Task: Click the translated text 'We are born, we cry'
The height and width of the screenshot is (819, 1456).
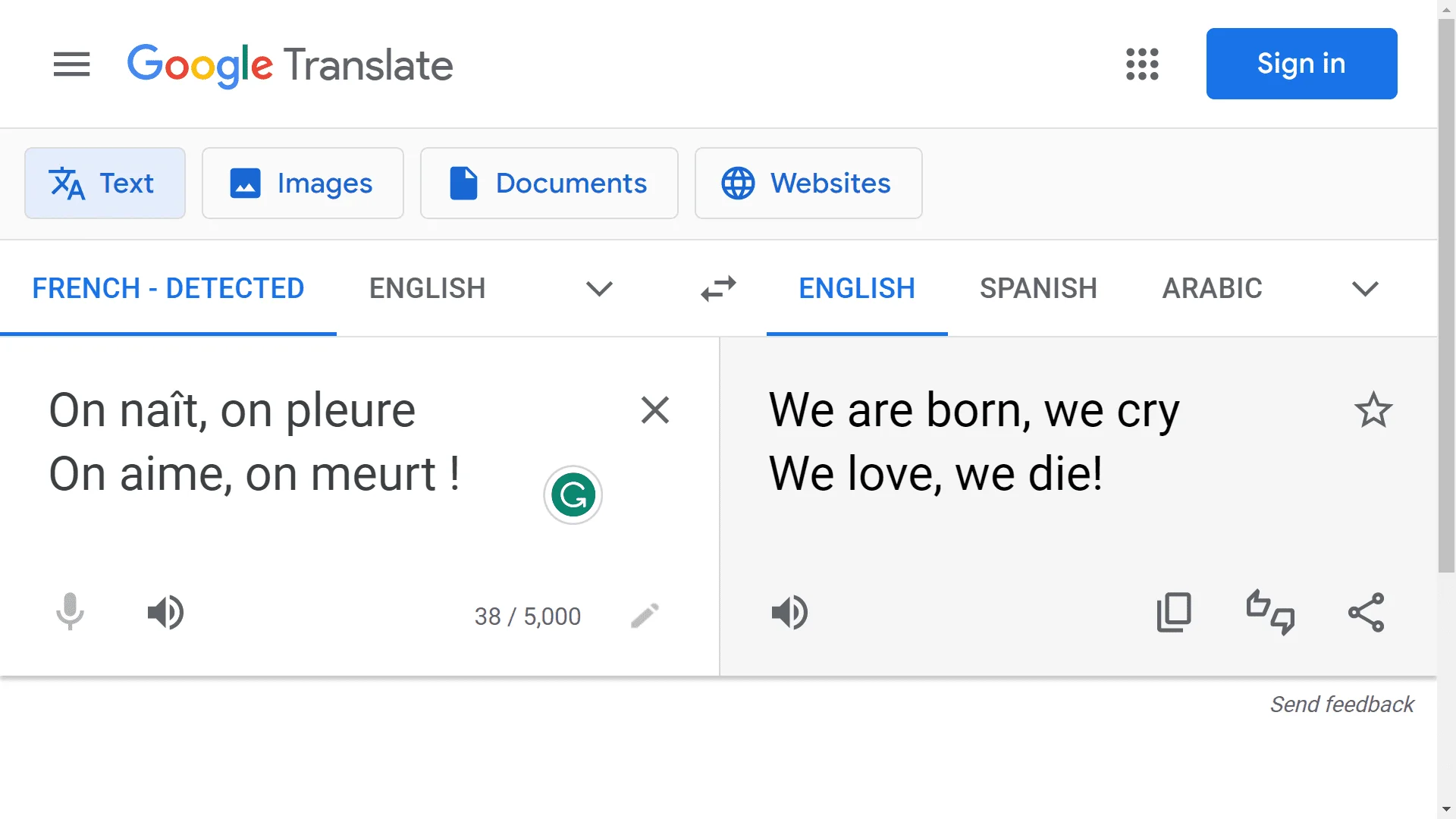Action: [x=974, y=411]
